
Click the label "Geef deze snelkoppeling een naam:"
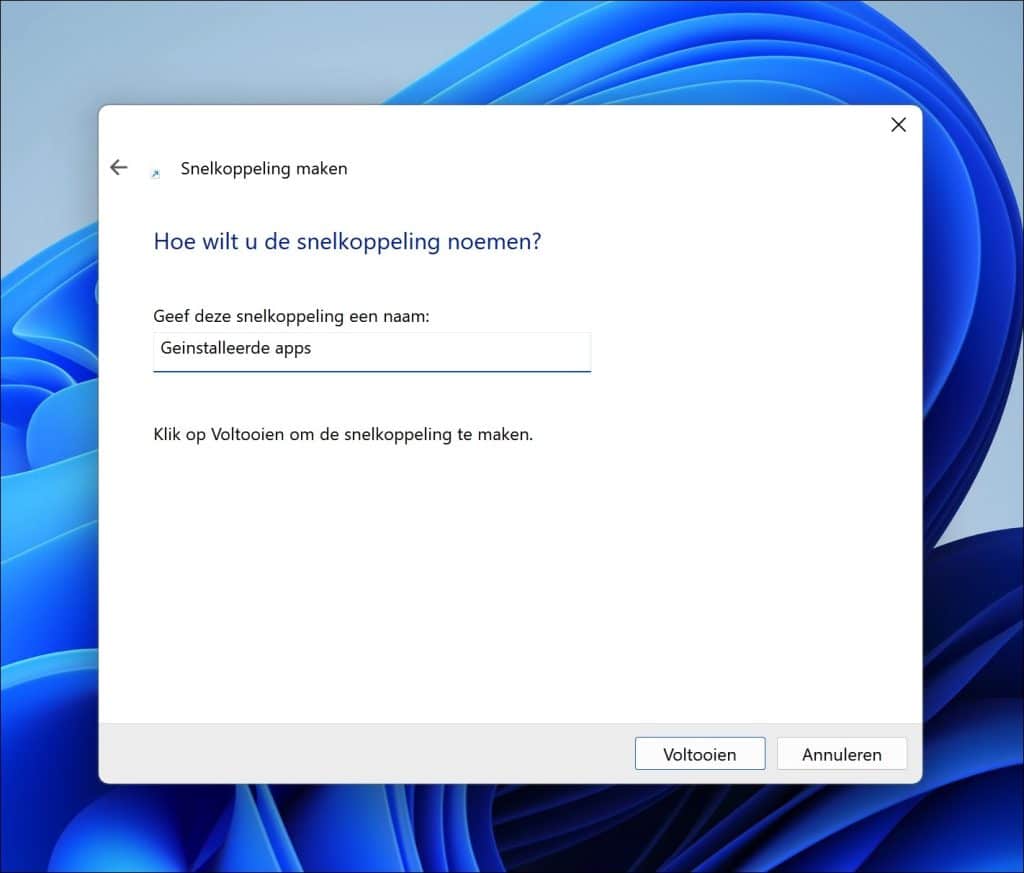293,316
